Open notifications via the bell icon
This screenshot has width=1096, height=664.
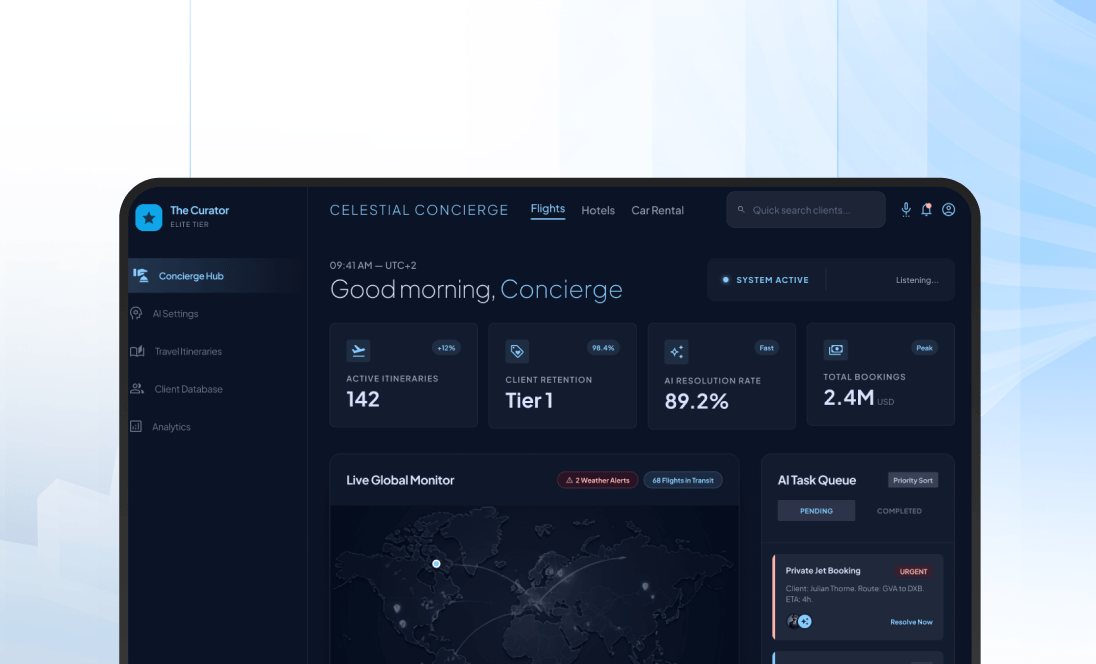point(927,209)
